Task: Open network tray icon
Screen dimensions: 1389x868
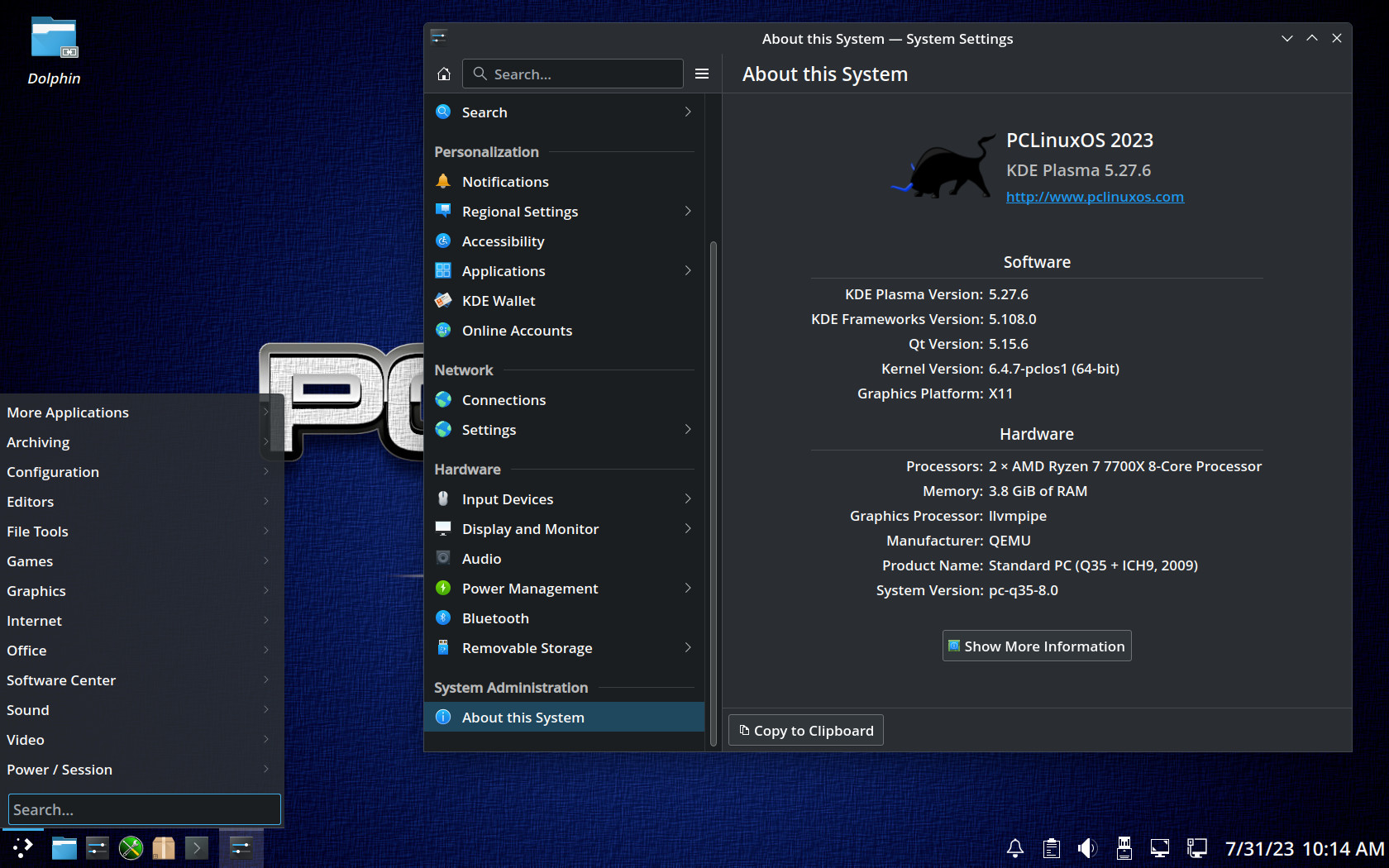Action: [1196, 848]
